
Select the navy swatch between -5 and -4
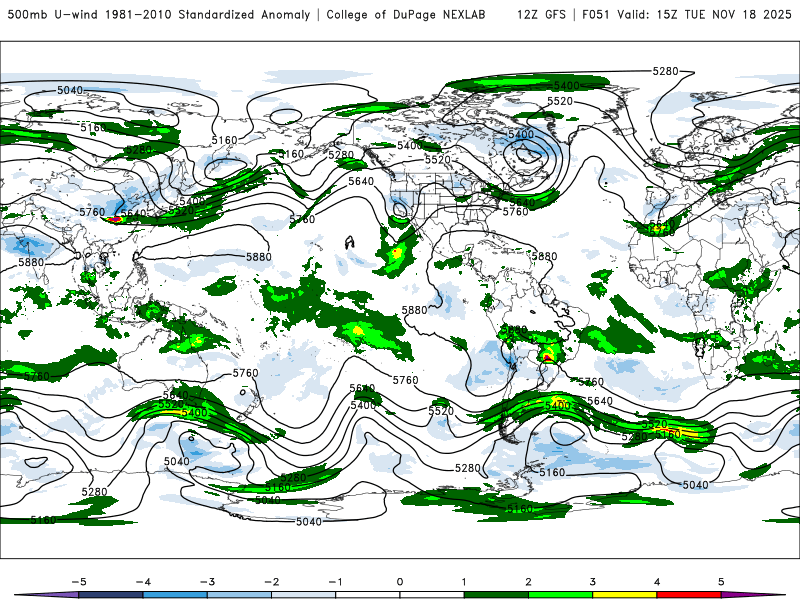tap(111, 595)
